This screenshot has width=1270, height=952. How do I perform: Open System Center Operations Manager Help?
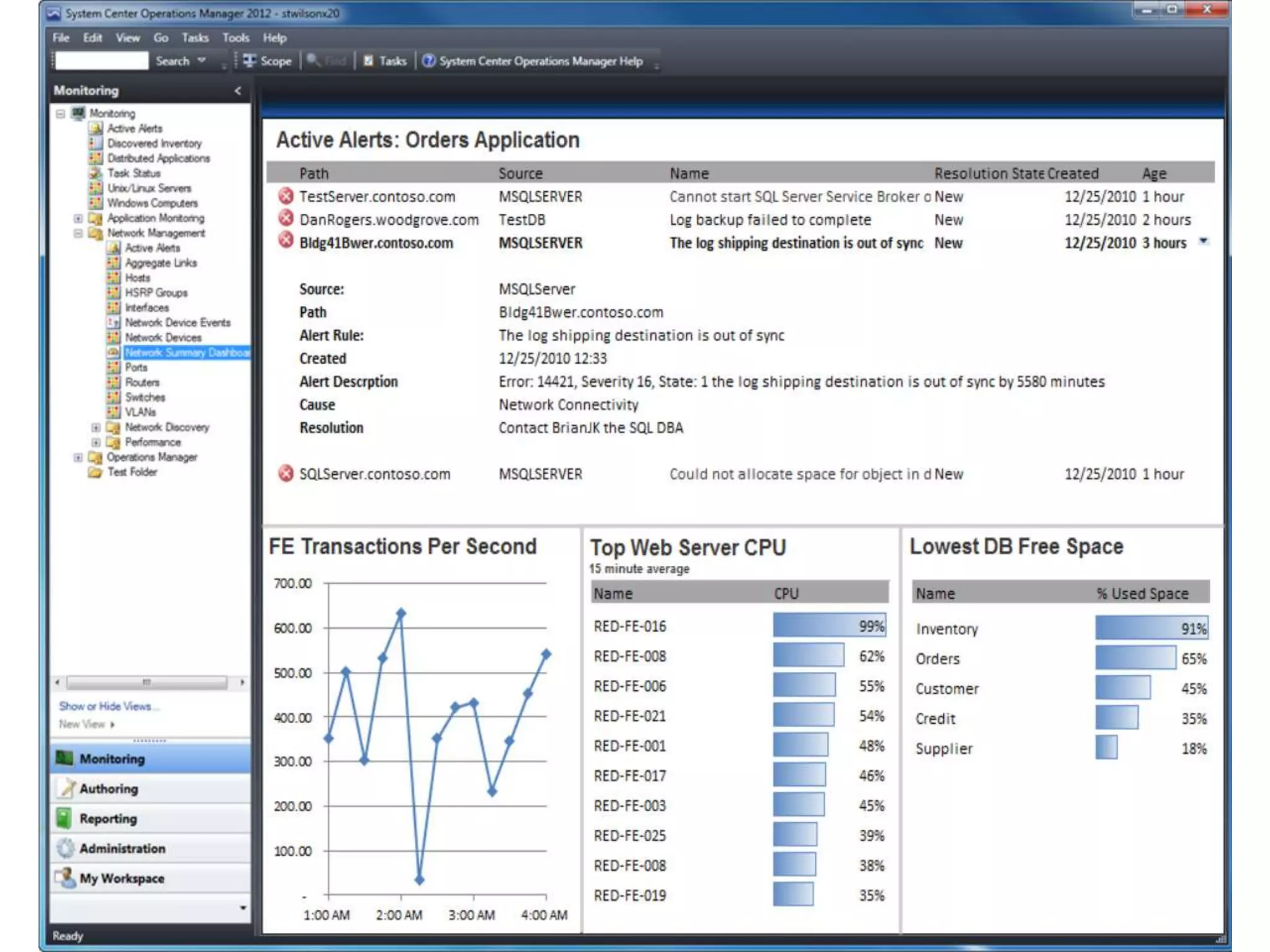(533, 61)
